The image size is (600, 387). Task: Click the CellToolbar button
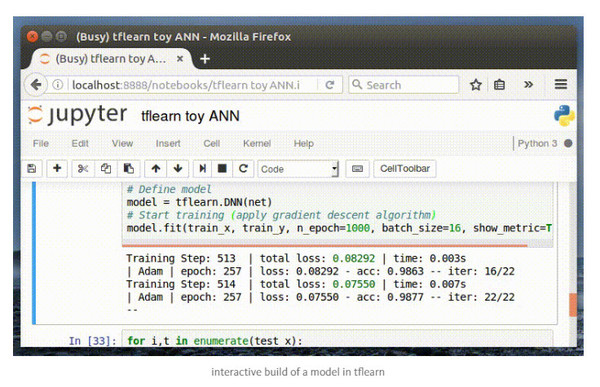(405, 168)
